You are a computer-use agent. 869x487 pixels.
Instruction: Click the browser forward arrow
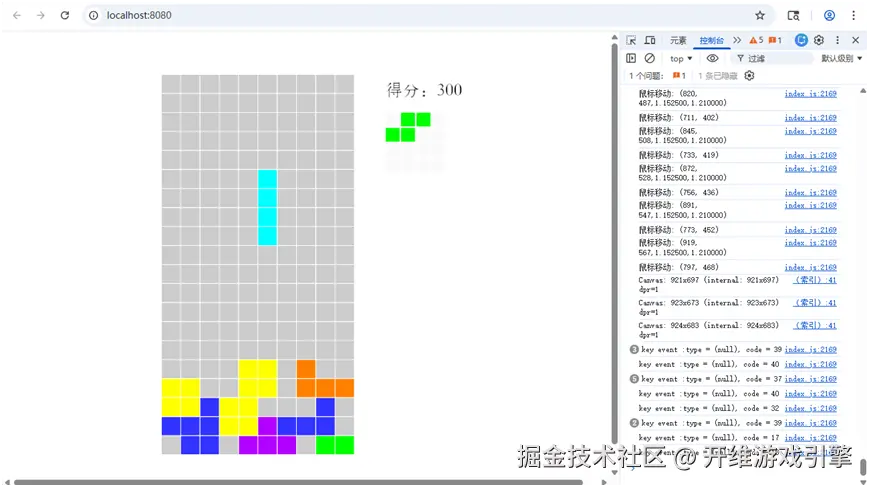point(40,16)
